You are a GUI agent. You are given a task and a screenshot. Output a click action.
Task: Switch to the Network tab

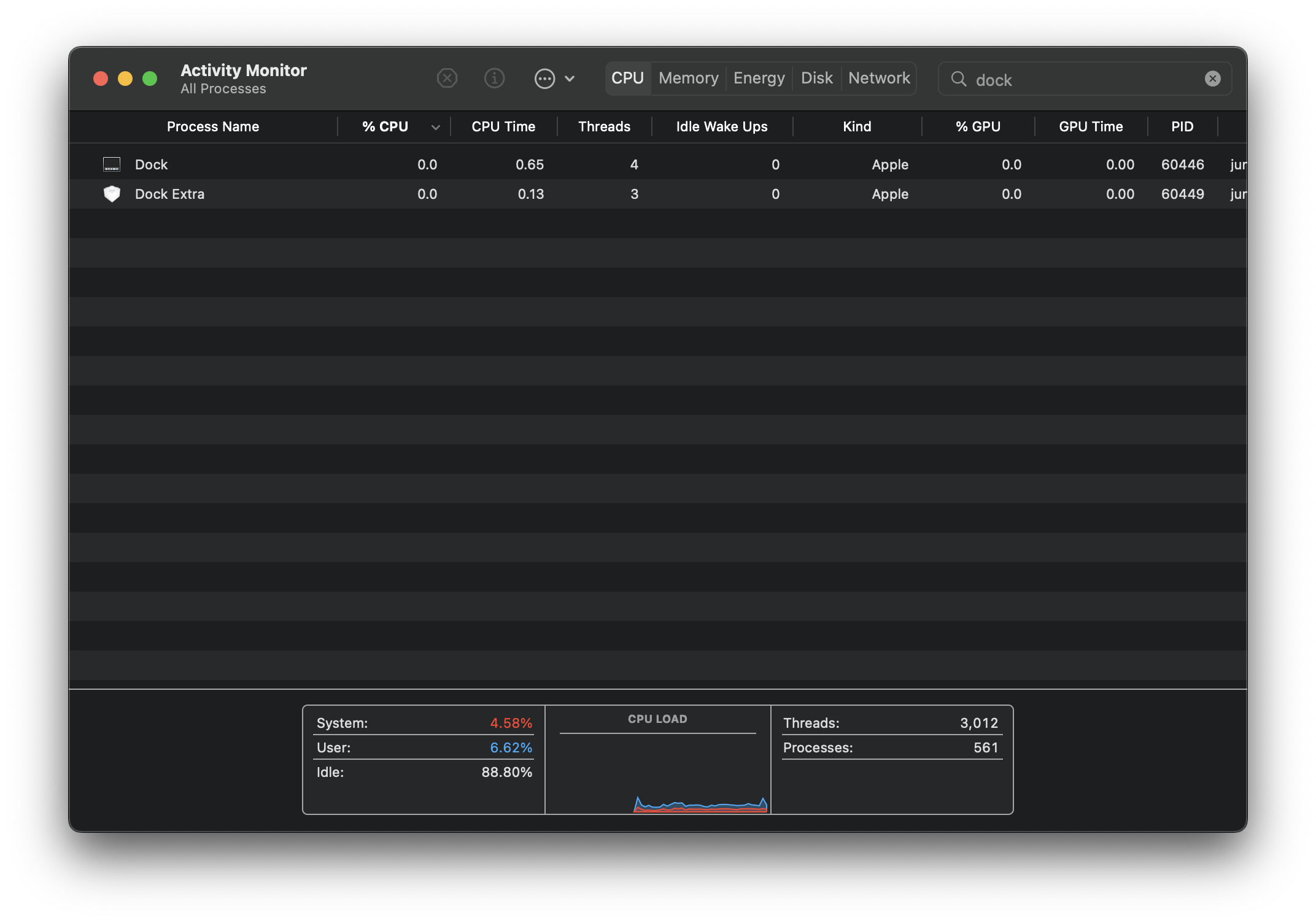coord(879,79)
